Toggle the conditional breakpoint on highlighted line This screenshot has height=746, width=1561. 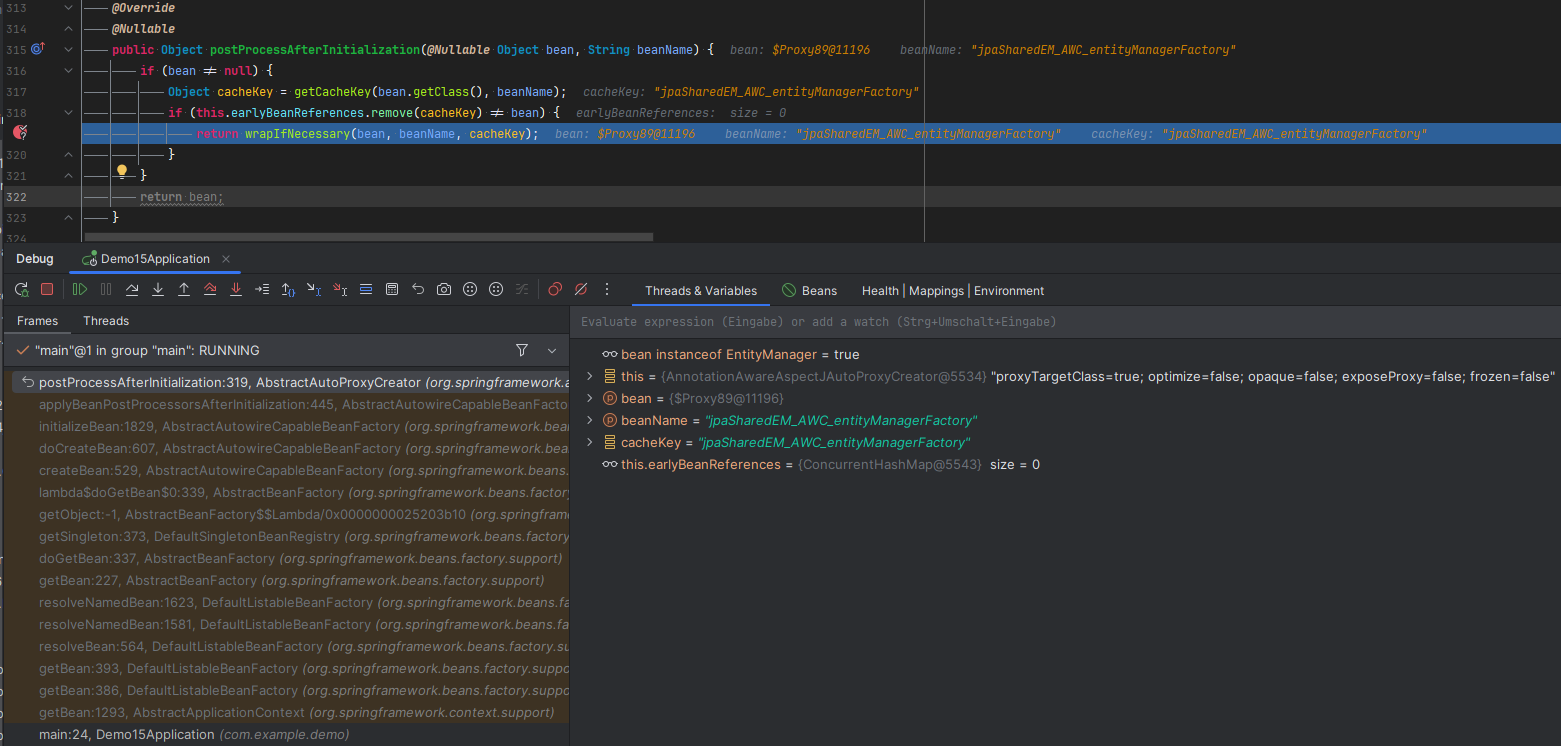[x=20, y=133]
